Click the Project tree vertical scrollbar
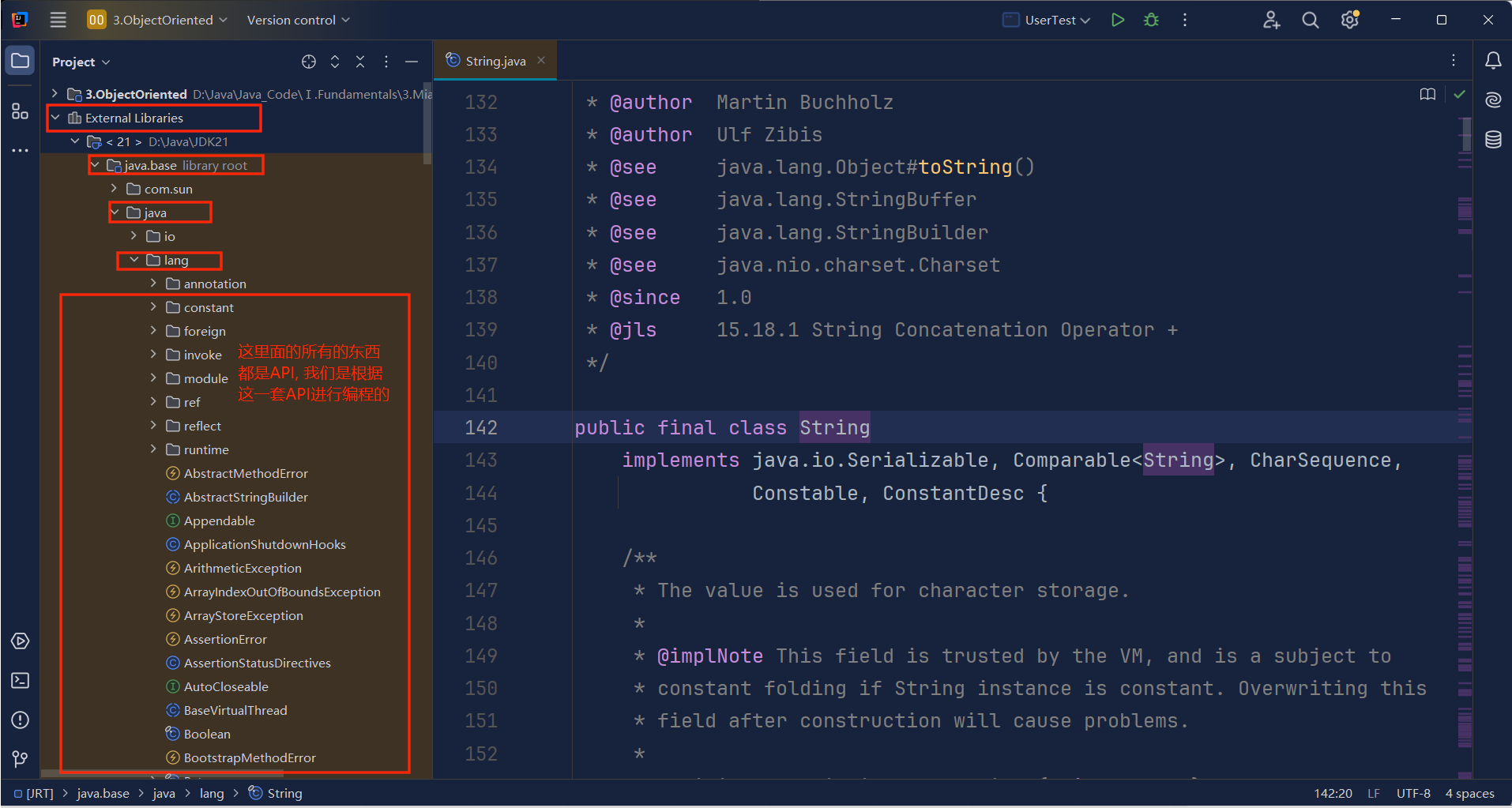1512x808 pixels. 427,123
